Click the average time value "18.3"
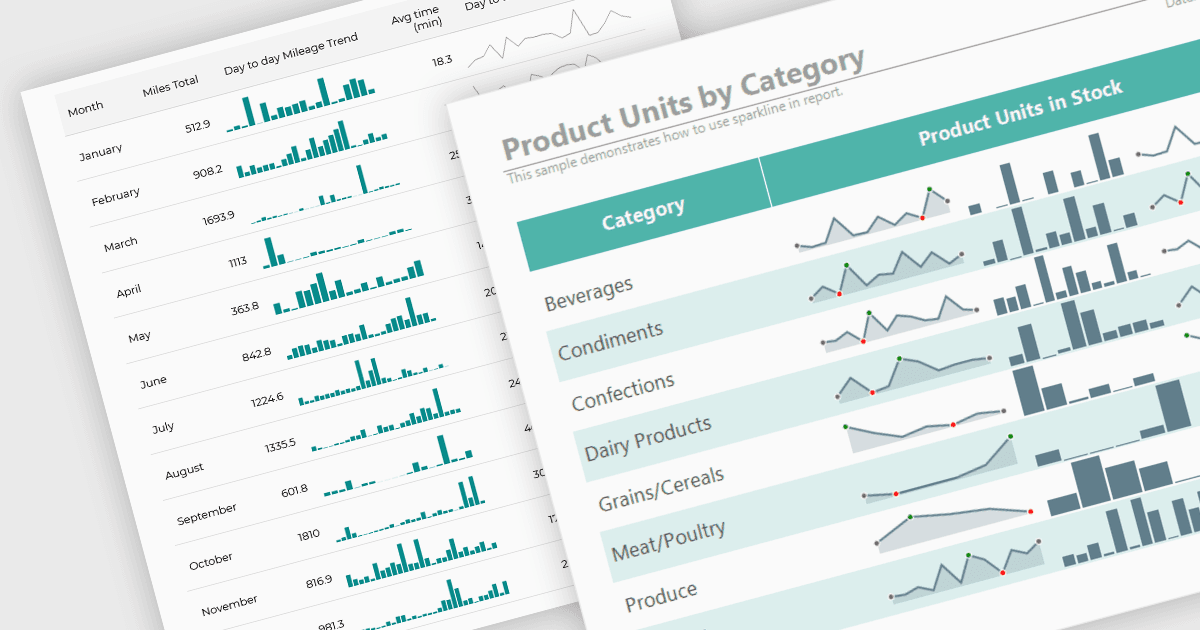 (441, 61)
